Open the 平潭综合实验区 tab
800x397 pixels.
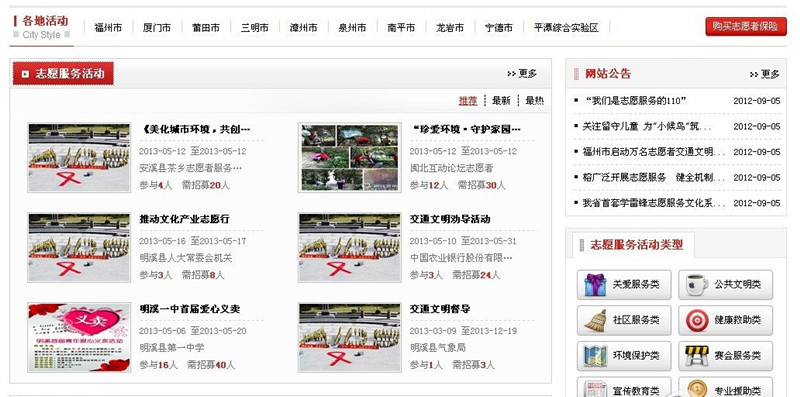pyautogui.click(x=566, y=28)
